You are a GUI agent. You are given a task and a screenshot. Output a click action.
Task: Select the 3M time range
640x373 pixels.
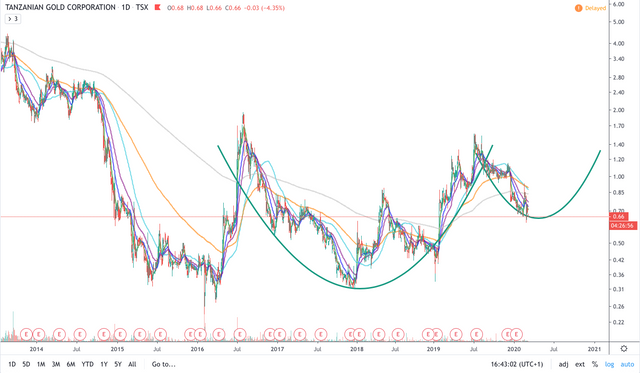56,364
